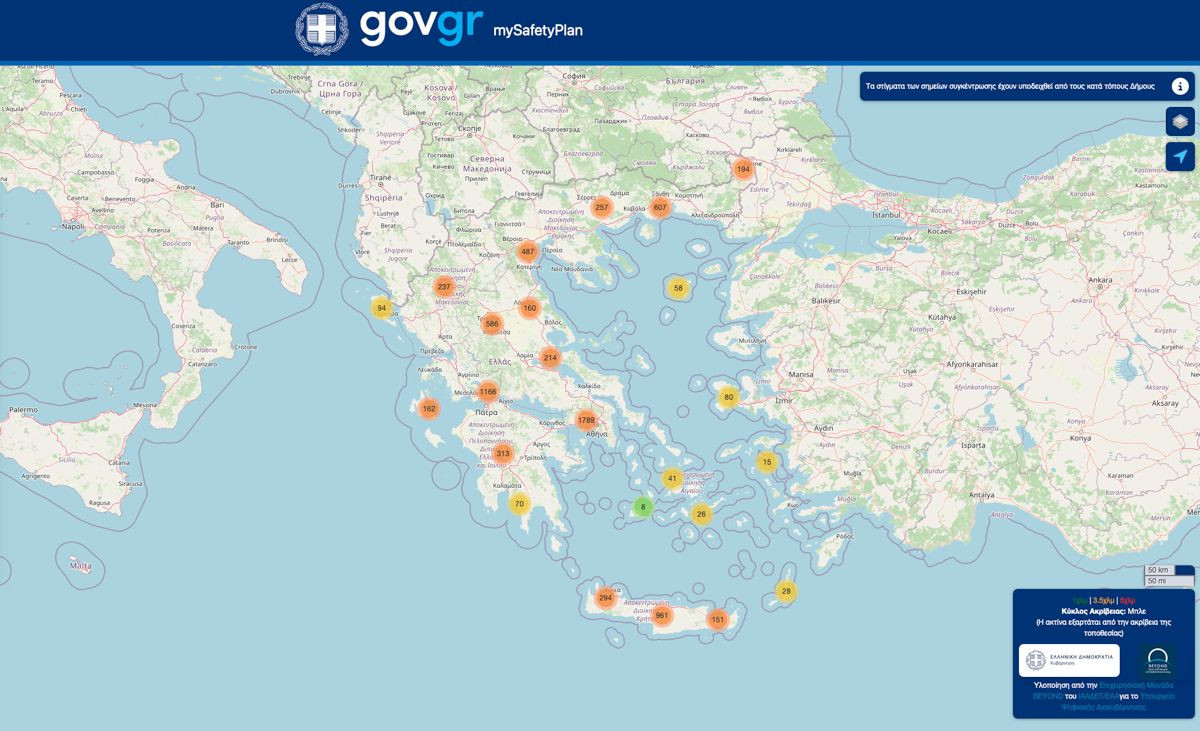
Task: Expand the cluster marked 586
Action: tap(492, 324)
